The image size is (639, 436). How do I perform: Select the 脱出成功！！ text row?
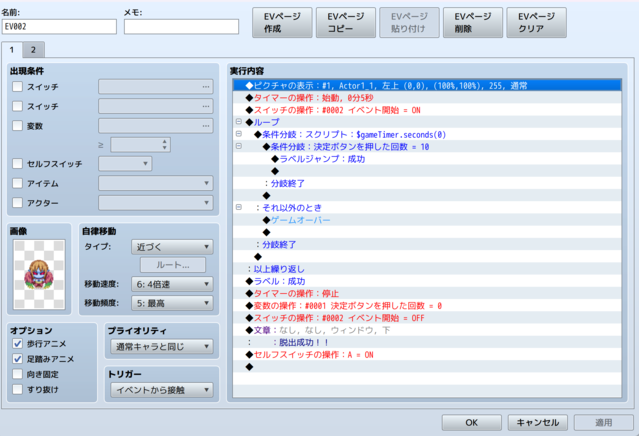427,342
